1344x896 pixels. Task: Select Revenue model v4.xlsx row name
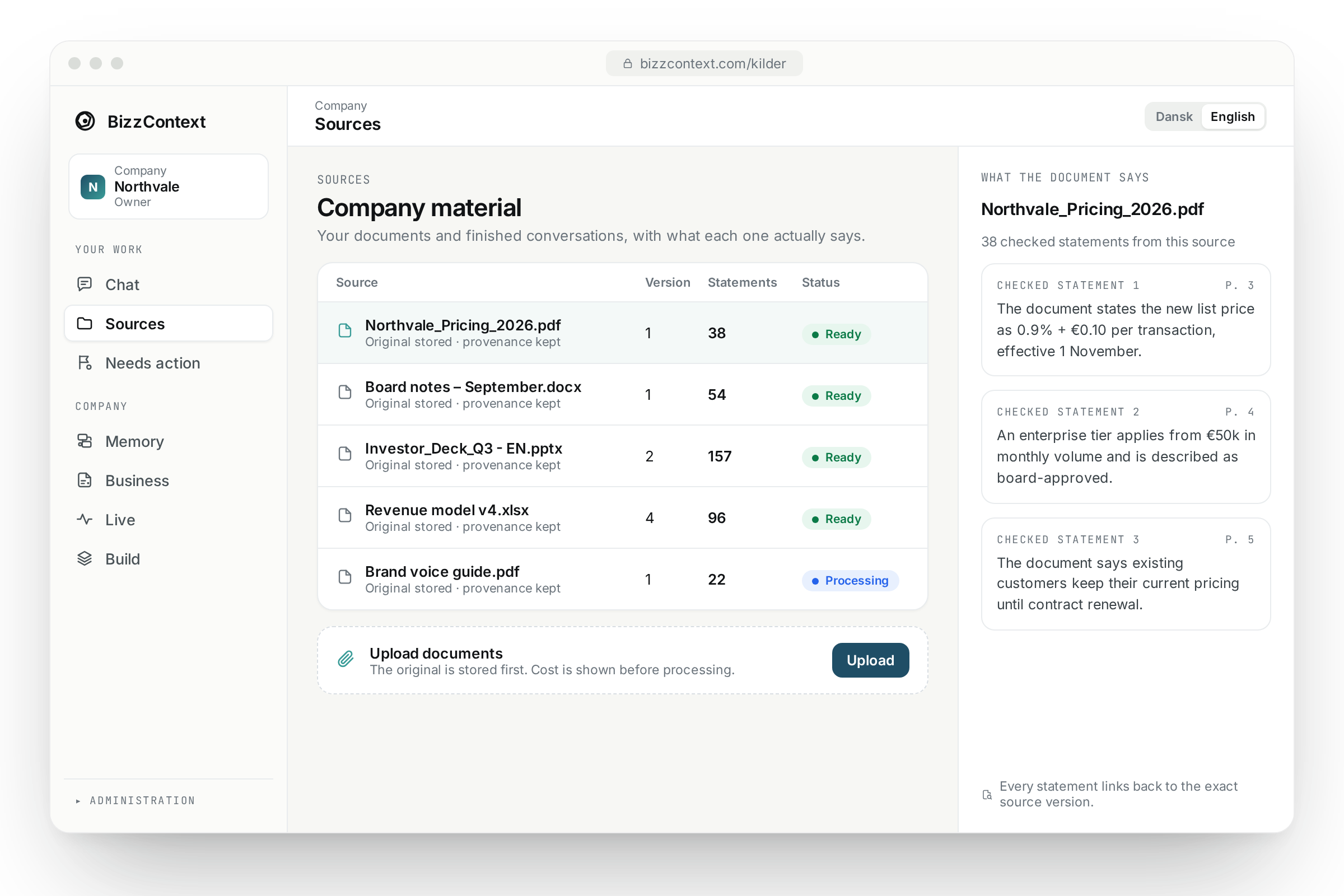tap(447, 510)
